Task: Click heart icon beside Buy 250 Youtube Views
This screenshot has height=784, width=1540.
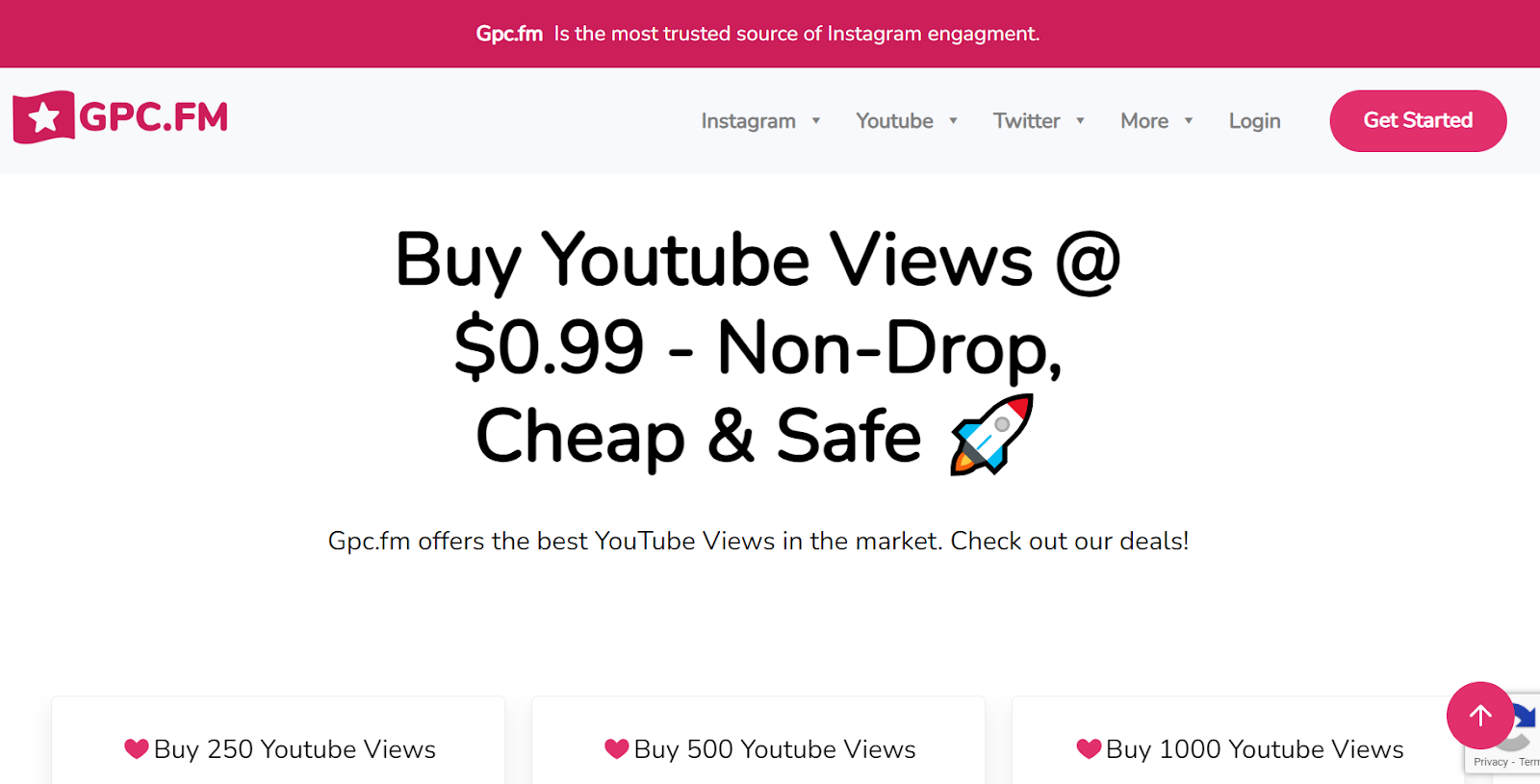Action: 137,748
